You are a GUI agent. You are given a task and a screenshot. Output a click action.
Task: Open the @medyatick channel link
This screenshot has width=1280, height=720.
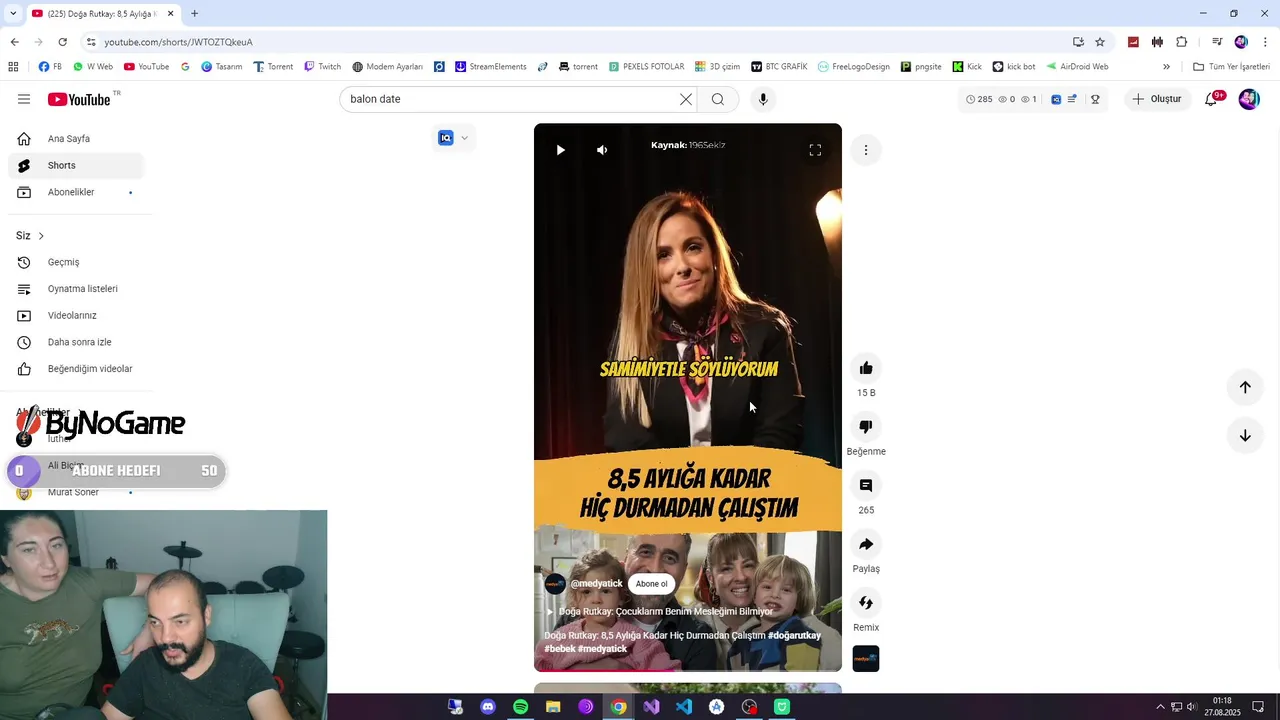point(596,584)
